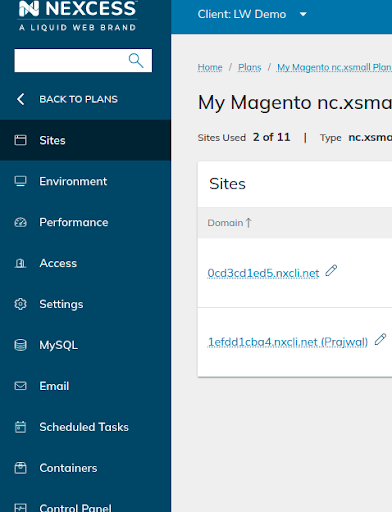This screenshot has height=512, width=392.
Task: Click the Sites panel heading
Action: (x=227, y=184)
